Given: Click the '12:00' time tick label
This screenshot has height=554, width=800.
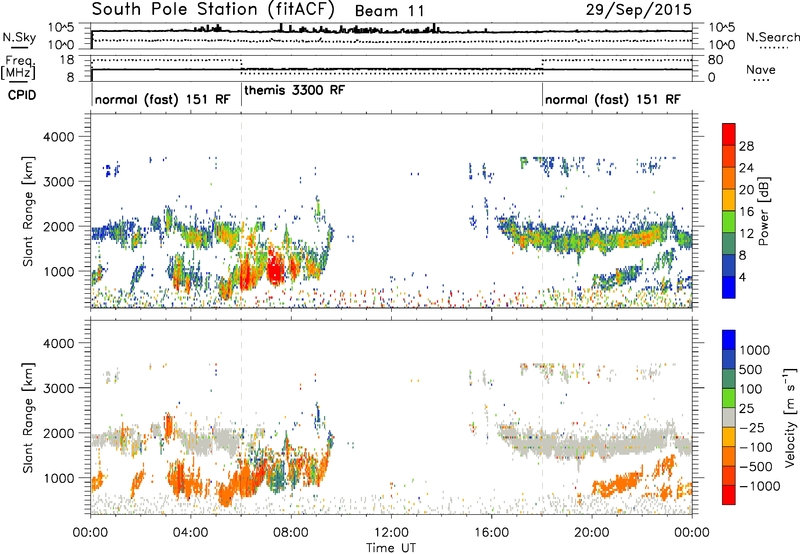Looking at the screenshot, I should 391,533.
